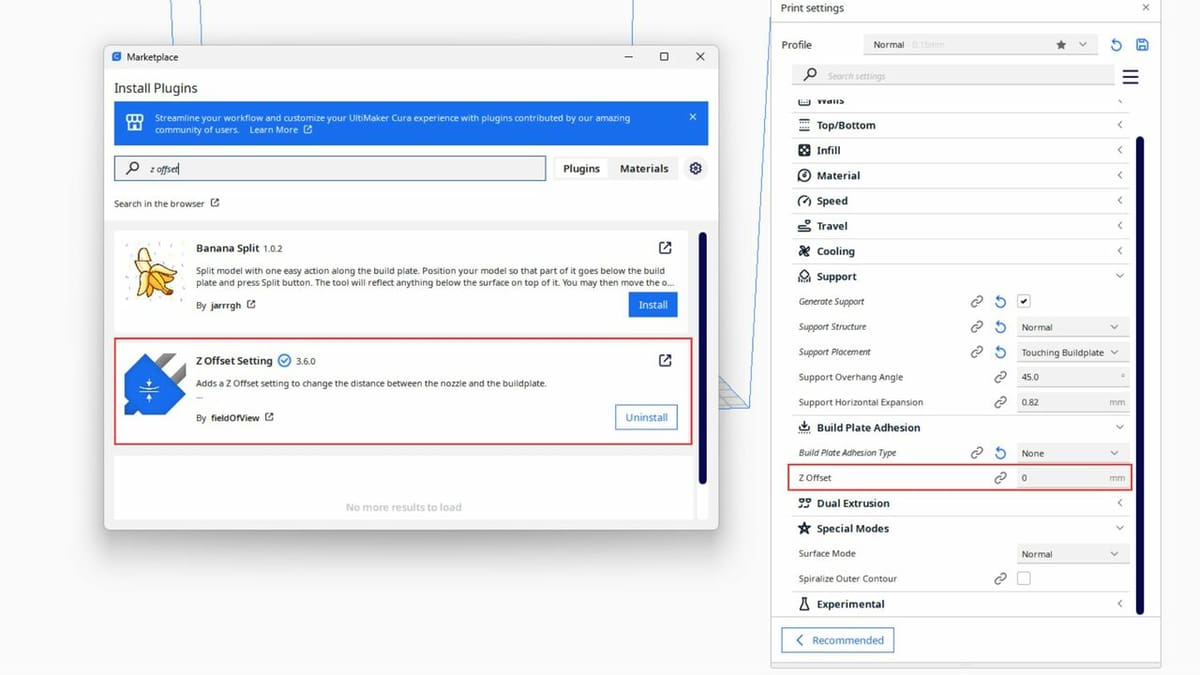Install the Banana Split plugin
The image size is (1200, 675).
[653, 305]
